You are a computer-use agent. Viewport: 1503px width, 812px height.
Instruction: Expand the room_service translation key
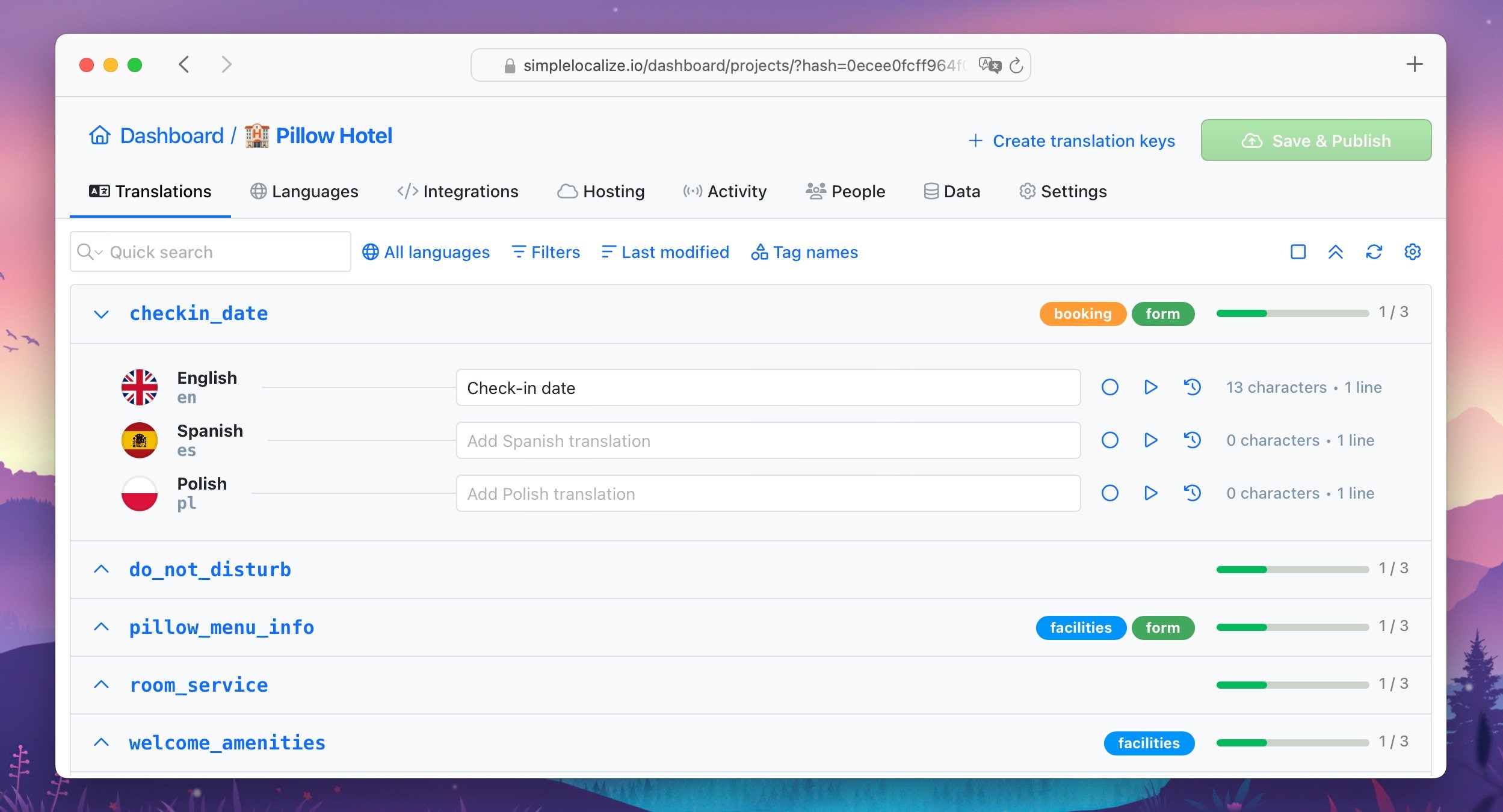tap(100, 684)
